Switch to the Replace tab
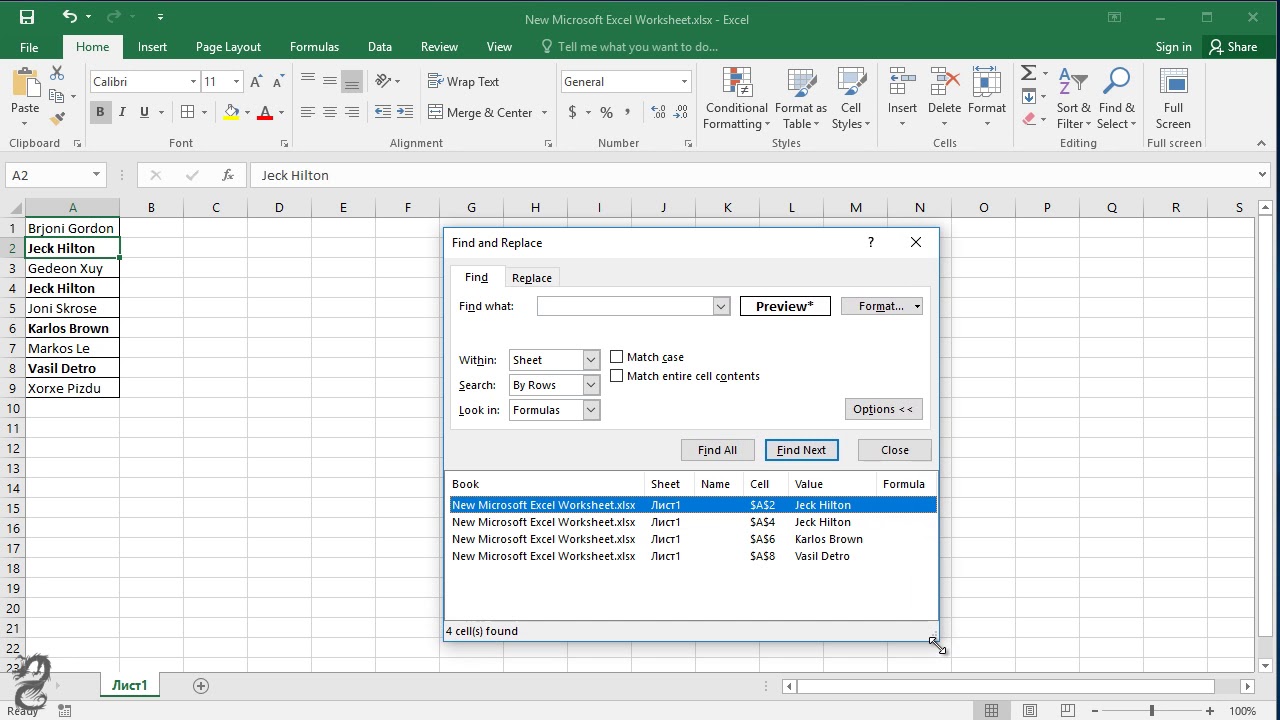Screen dimensions: 1280x720 (x=531, y=277)
